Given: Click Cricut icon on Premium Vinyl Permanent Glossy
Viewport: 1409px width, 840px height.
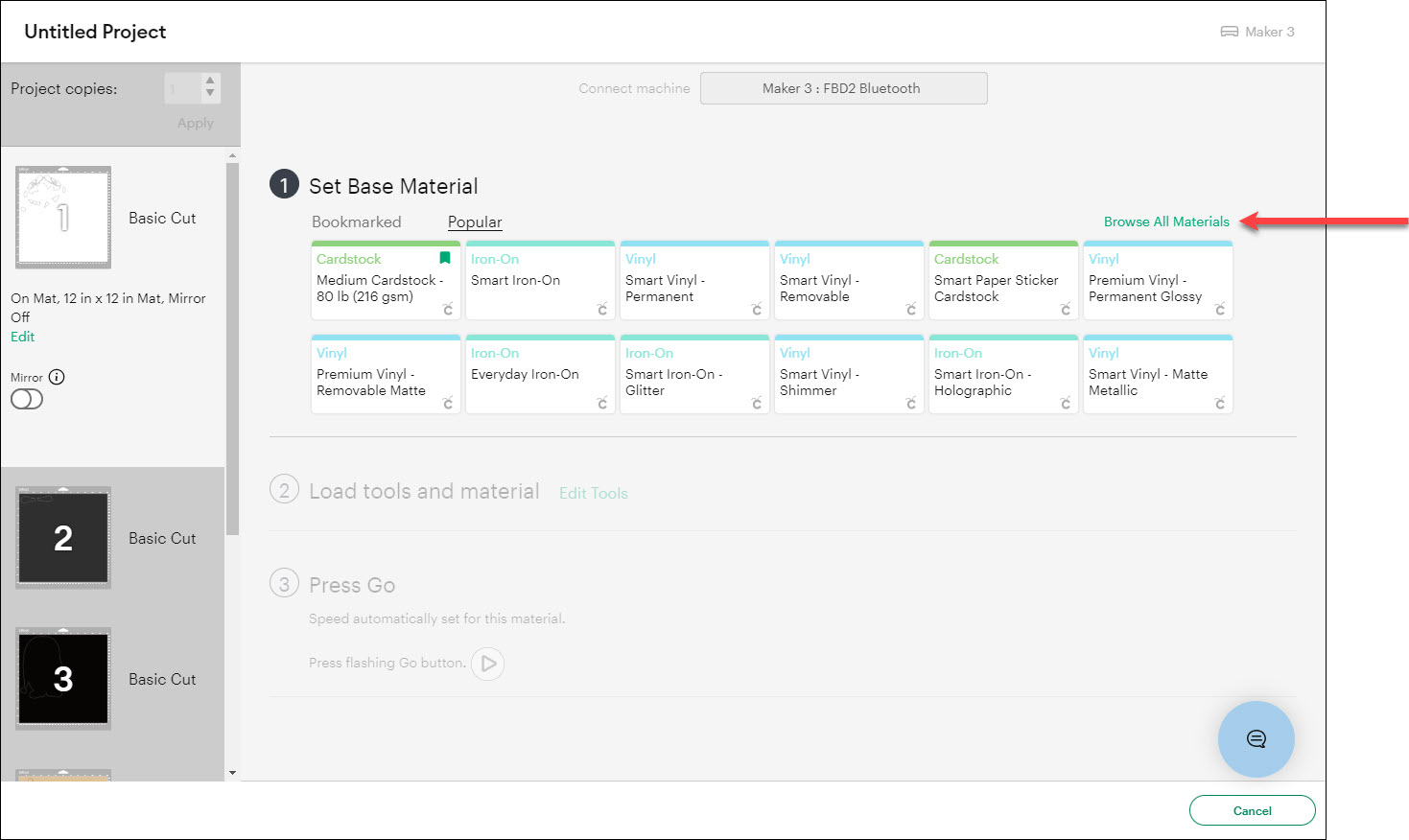Looking at the screenshot, I should (x=1220, y=309).
